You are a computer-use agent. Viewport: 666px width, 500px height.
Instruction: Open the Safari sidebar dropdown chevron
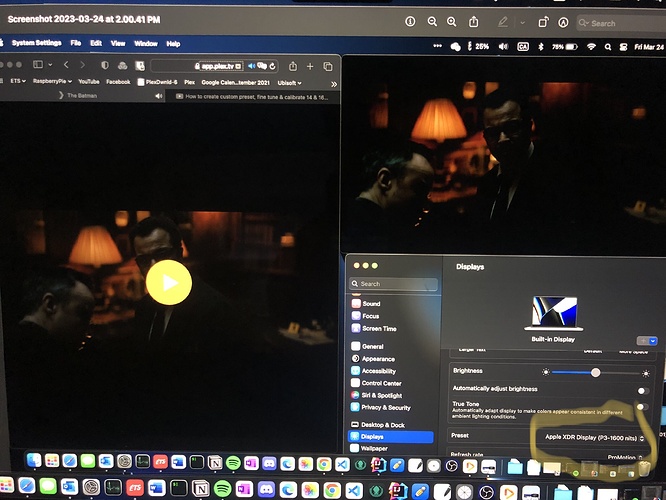(50, 65)
